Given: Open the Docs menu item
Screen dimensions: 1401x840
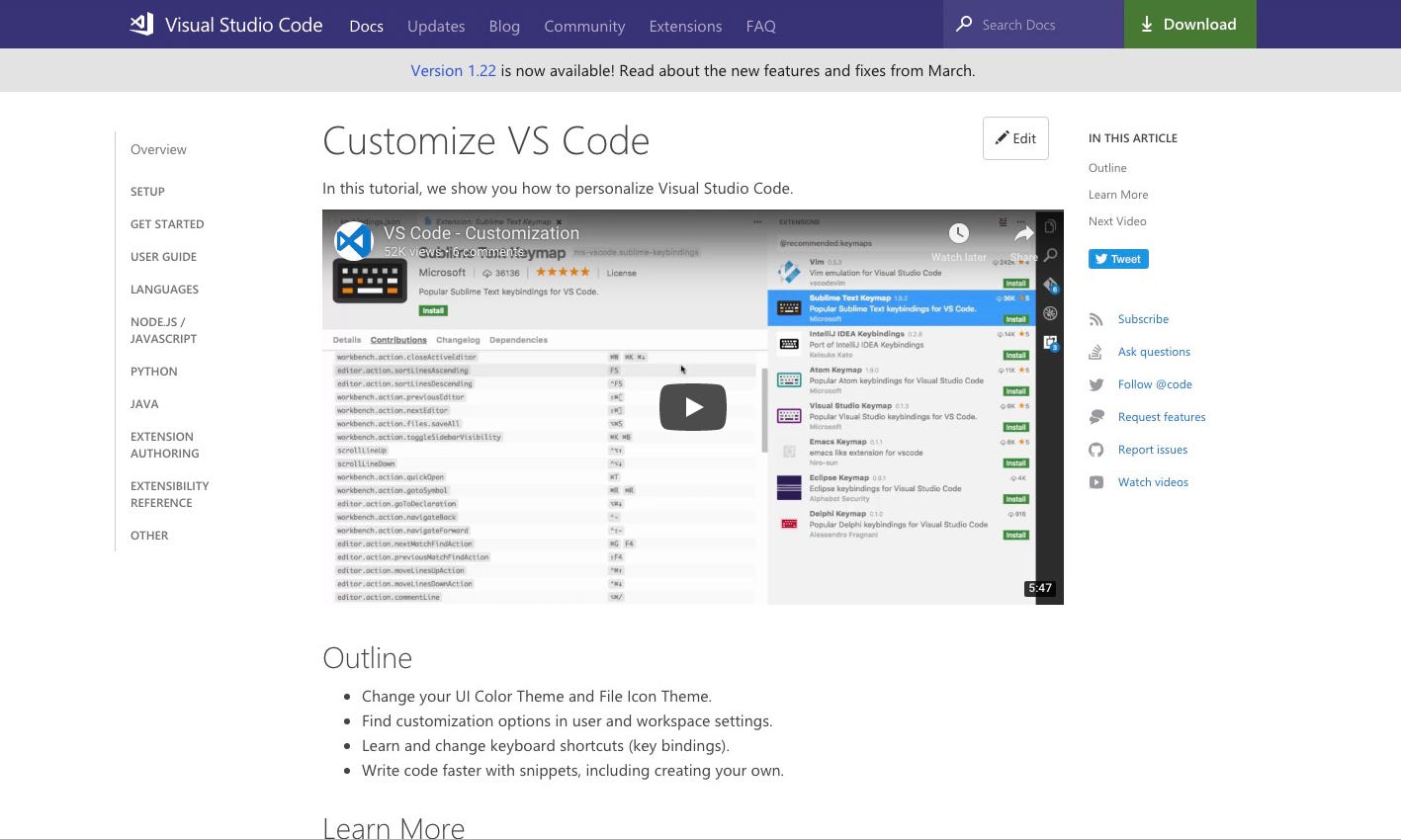Looking at the screenshot, I should click(366, 26).
